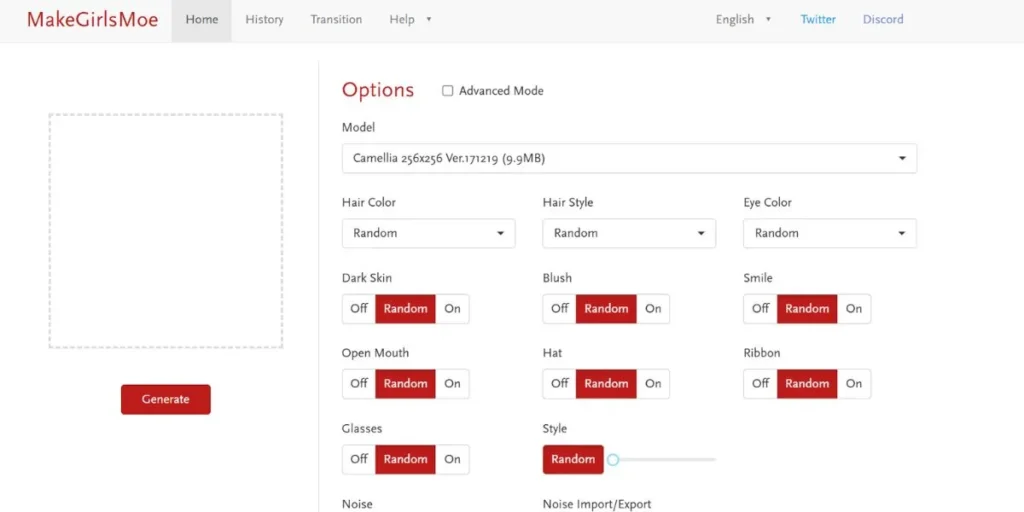Set Smile to Random

[807, 309]
